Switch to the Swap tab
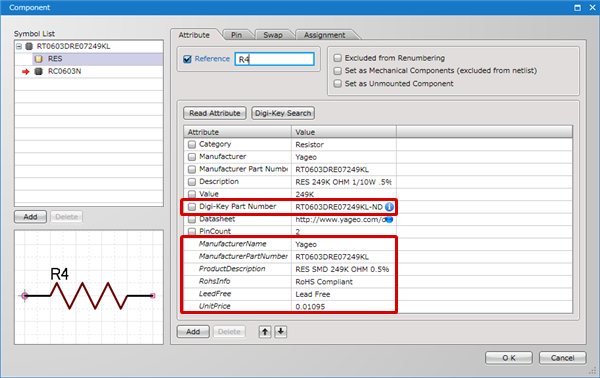Image resolution: width=600 pixels, height=378 pixels. tap(273, 35)
